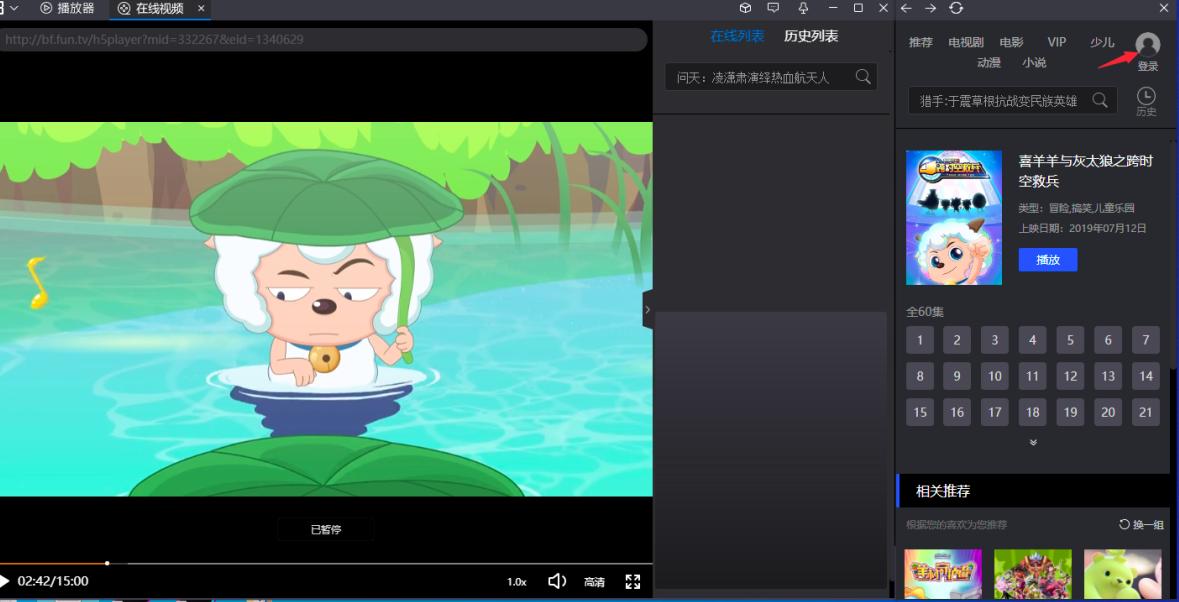The width and height of the screenshot is (1179, 602).
Task: Open the 电视剧 category
Action: pyautogui.click(x=966, y=42)
